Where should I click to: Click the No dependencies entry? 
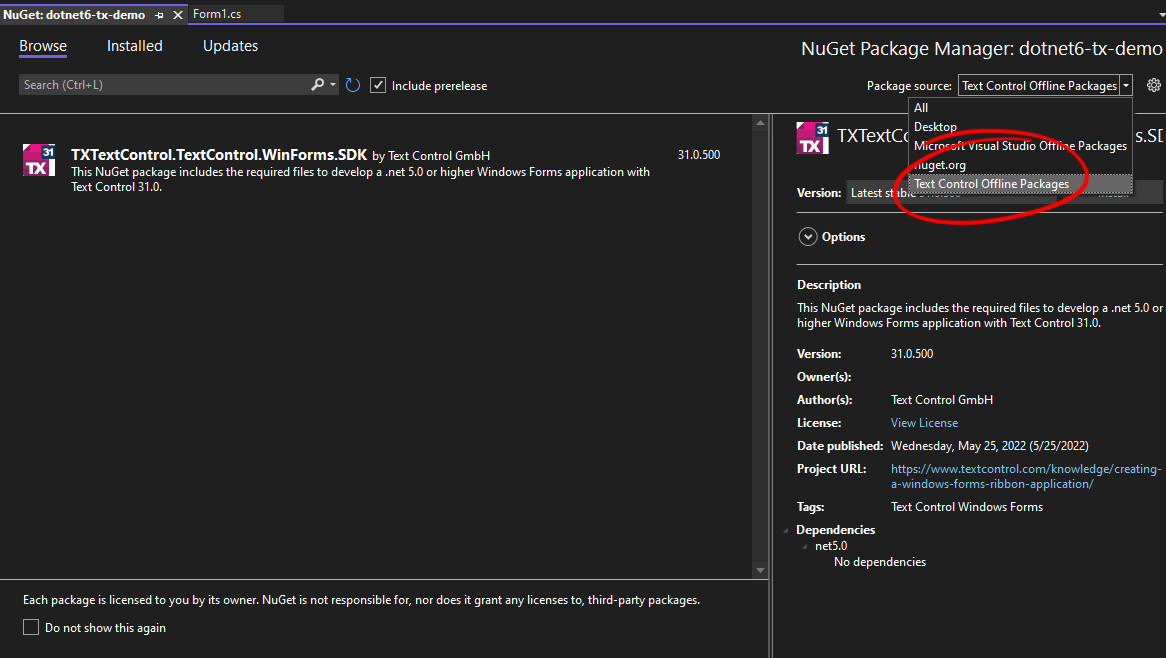tap(880, 562)
